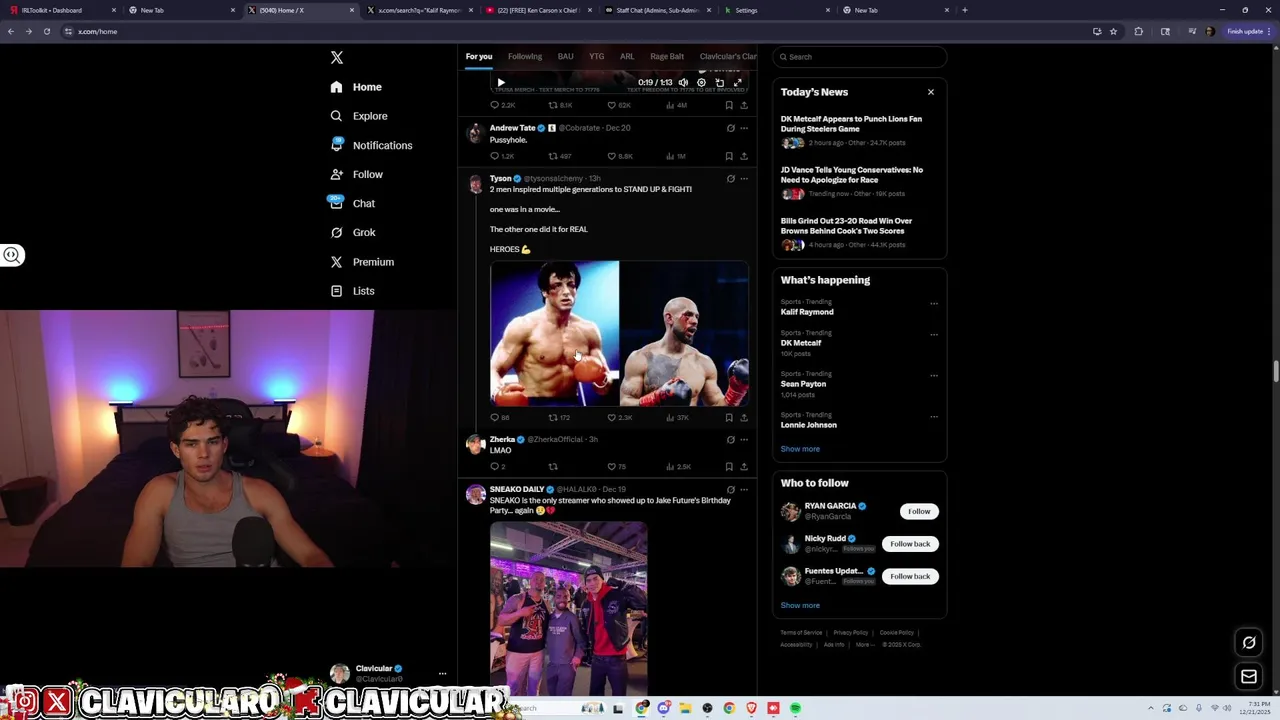Open Home in X sidebar

[356, 87]
